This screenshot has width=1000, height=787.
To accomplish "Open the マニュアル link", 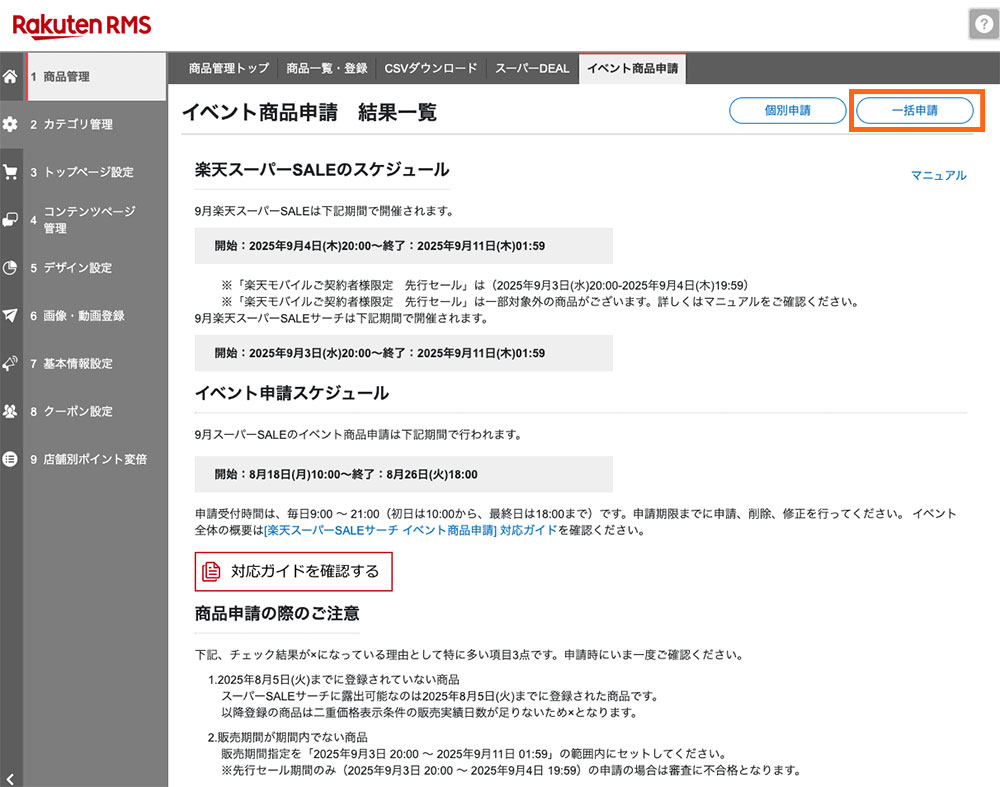I will tap(939, 175).
